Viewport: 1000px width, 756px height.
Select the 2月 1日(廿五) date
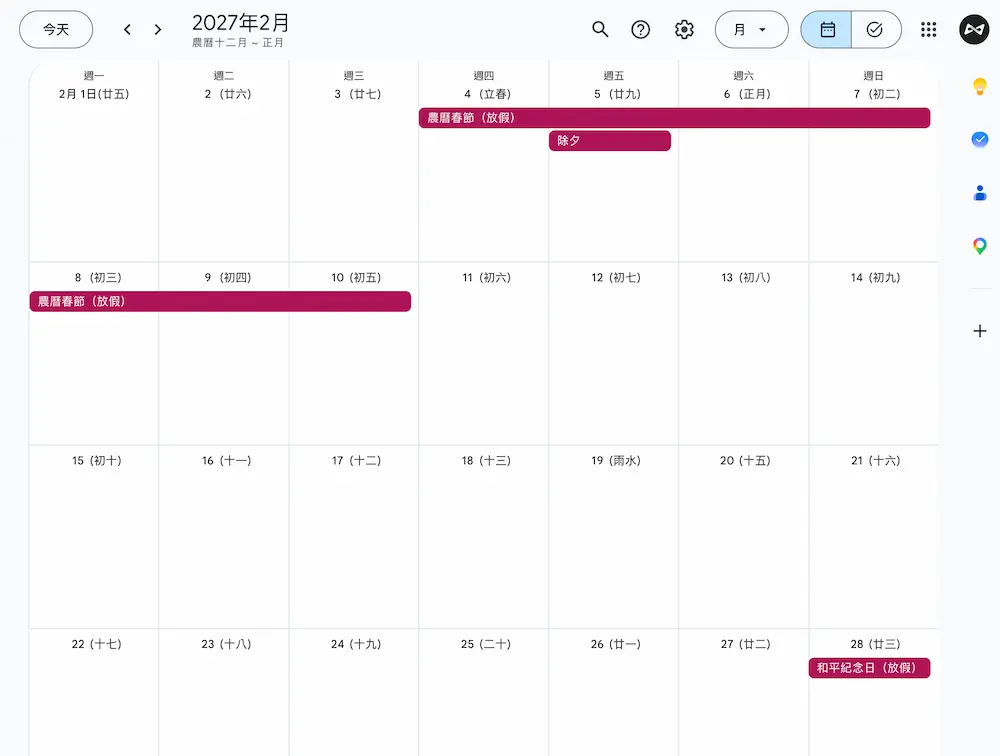[x=94, y=94]
